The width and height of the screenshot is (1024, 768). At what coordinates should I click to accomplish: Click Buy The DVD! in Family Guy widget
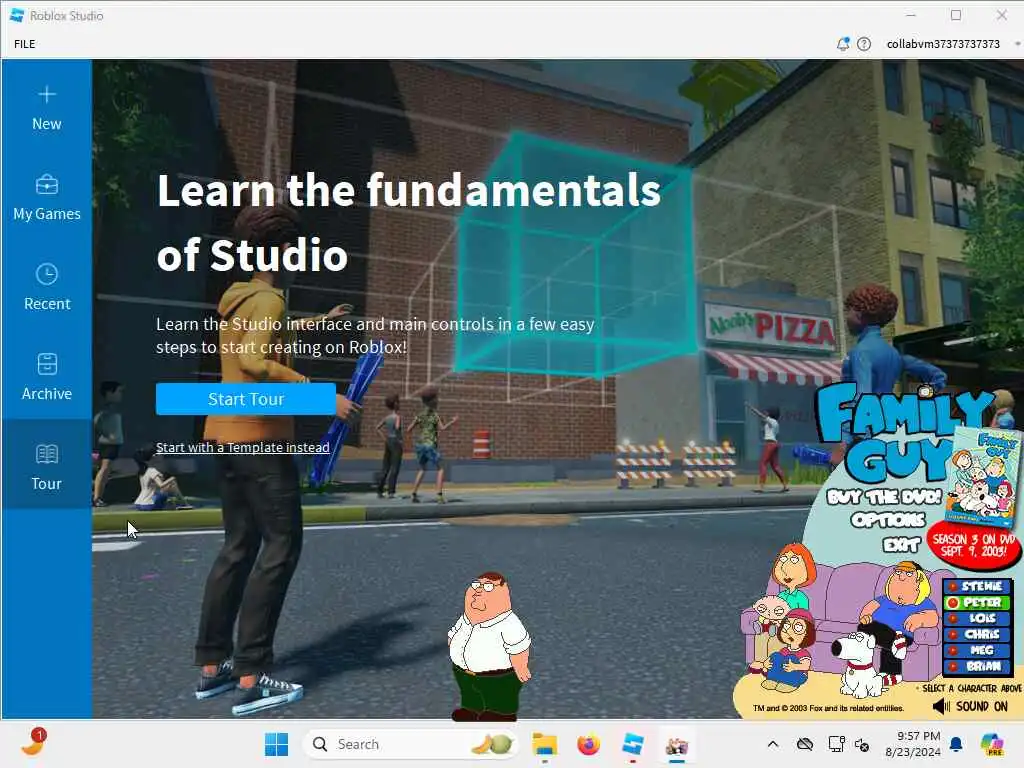pos(884,497)
